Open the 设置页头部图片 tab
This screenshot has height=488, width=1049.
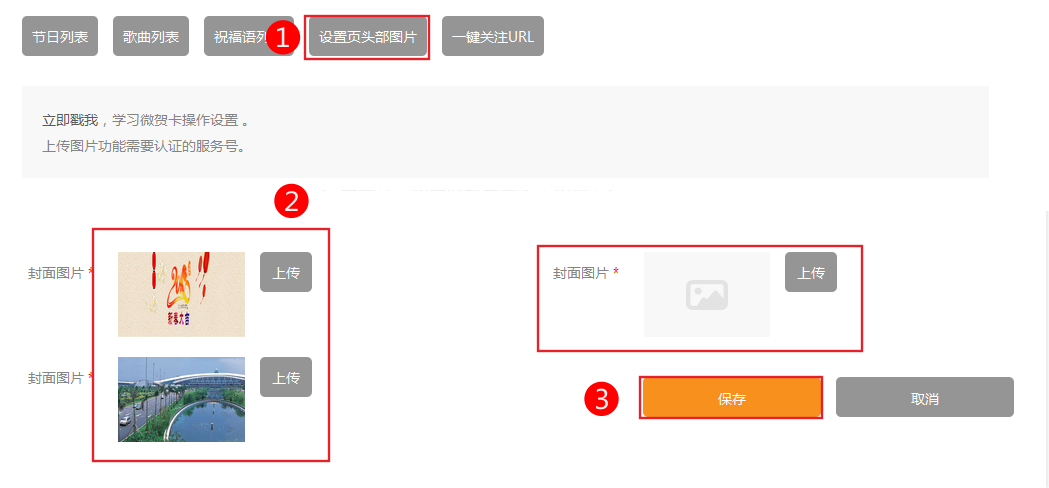[x=367, y=36]
